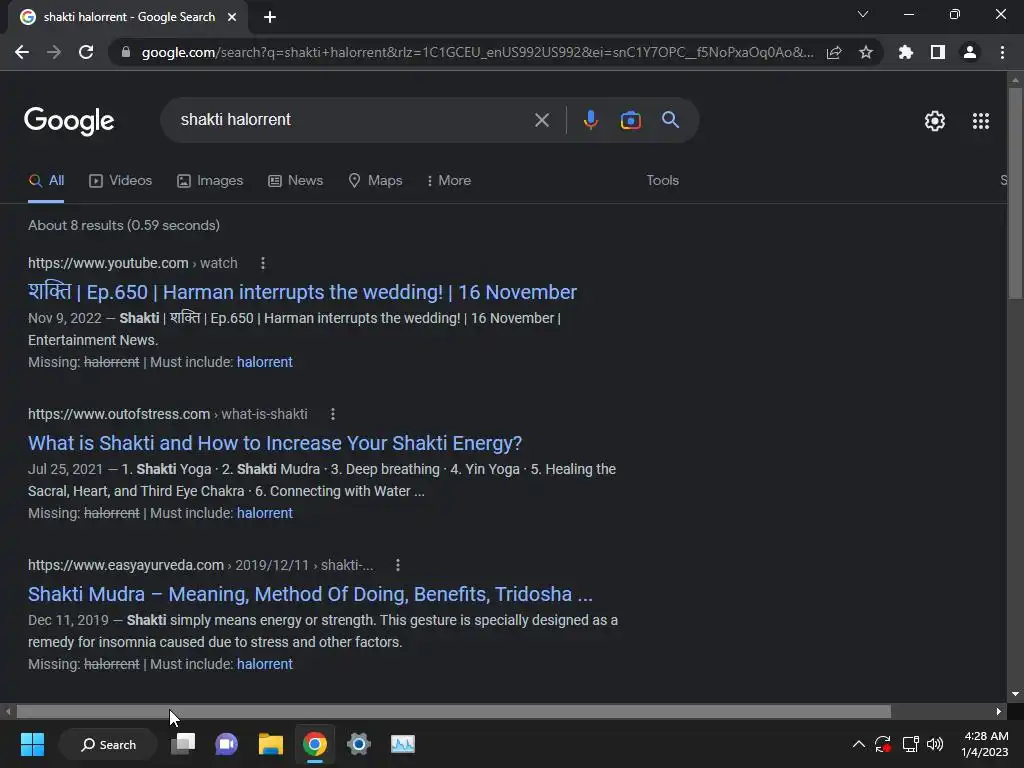Open the Chrome profile avatar menu
Screen dimensions: 1024x768
970,52
